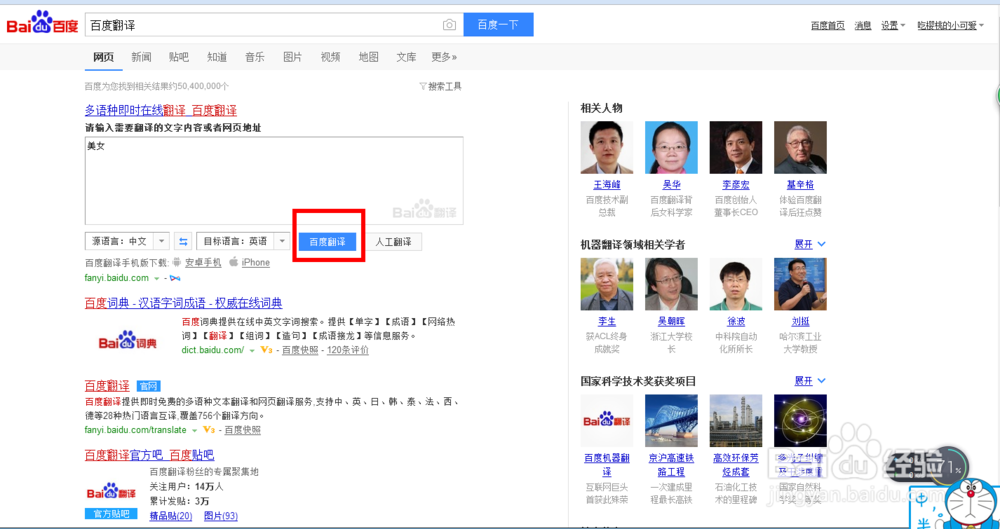Open the 更多» tab

[x=444, y=57]
